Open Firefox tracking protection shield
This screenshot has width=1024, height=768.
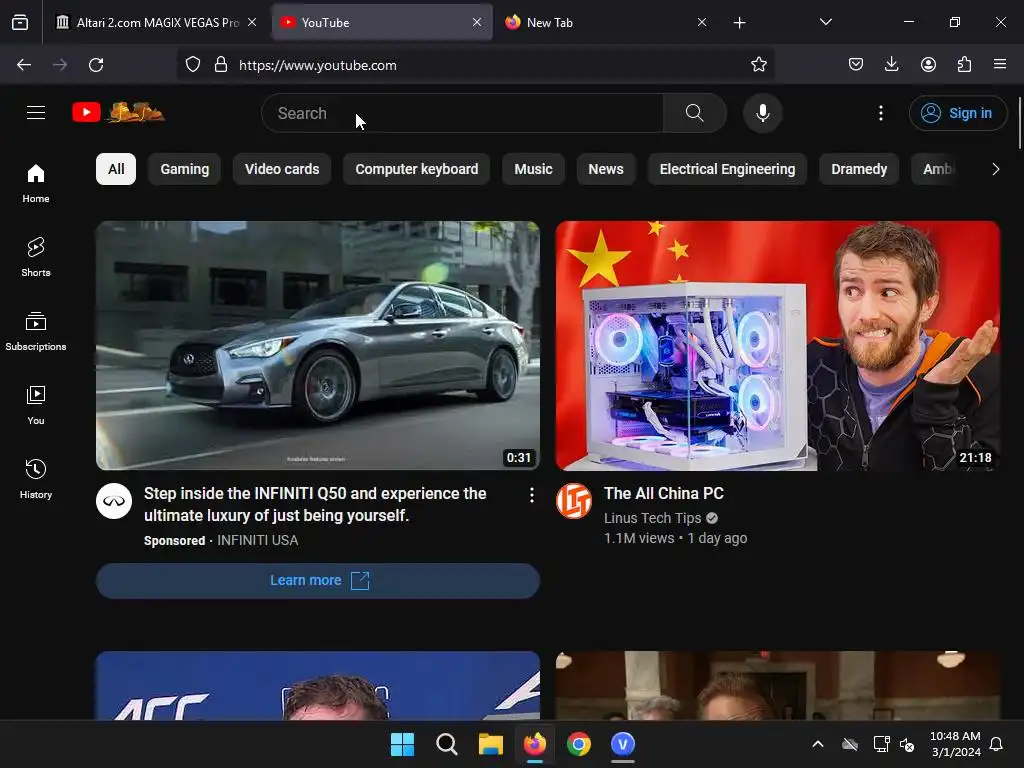(x=193, y=65)
